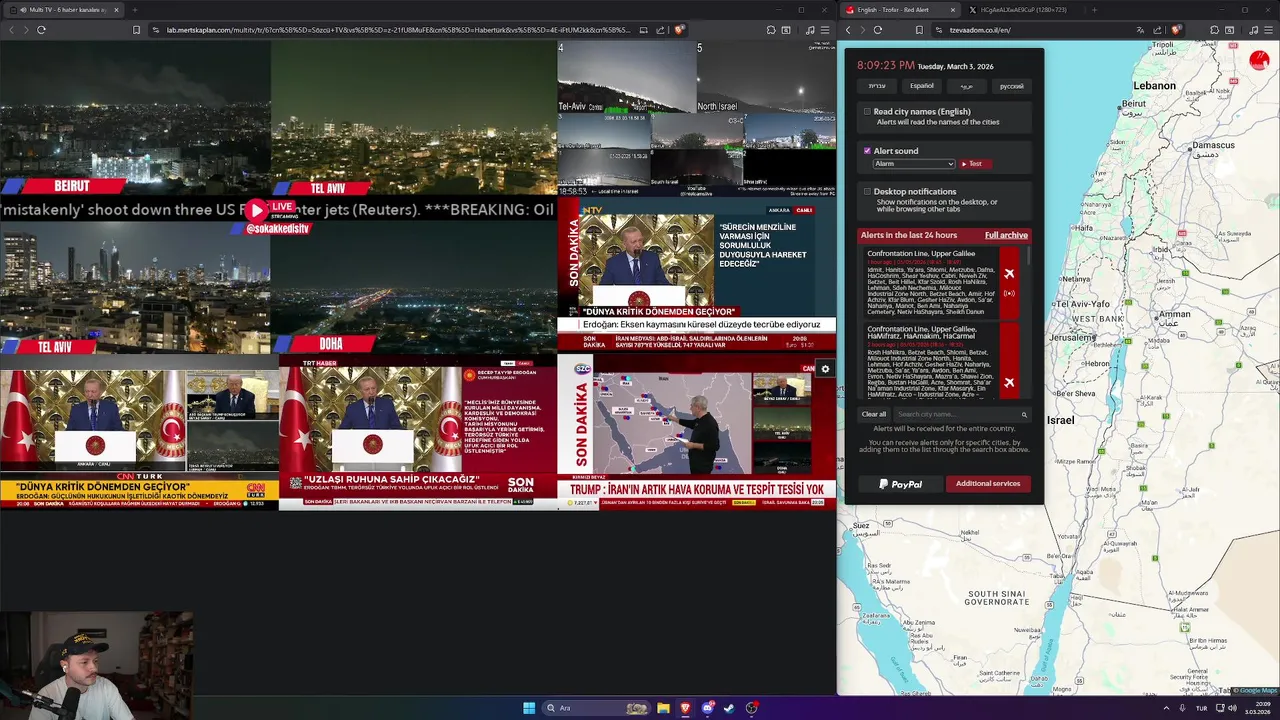Click Tel Aviv-Yafo label on the map

click(1083, 303)
